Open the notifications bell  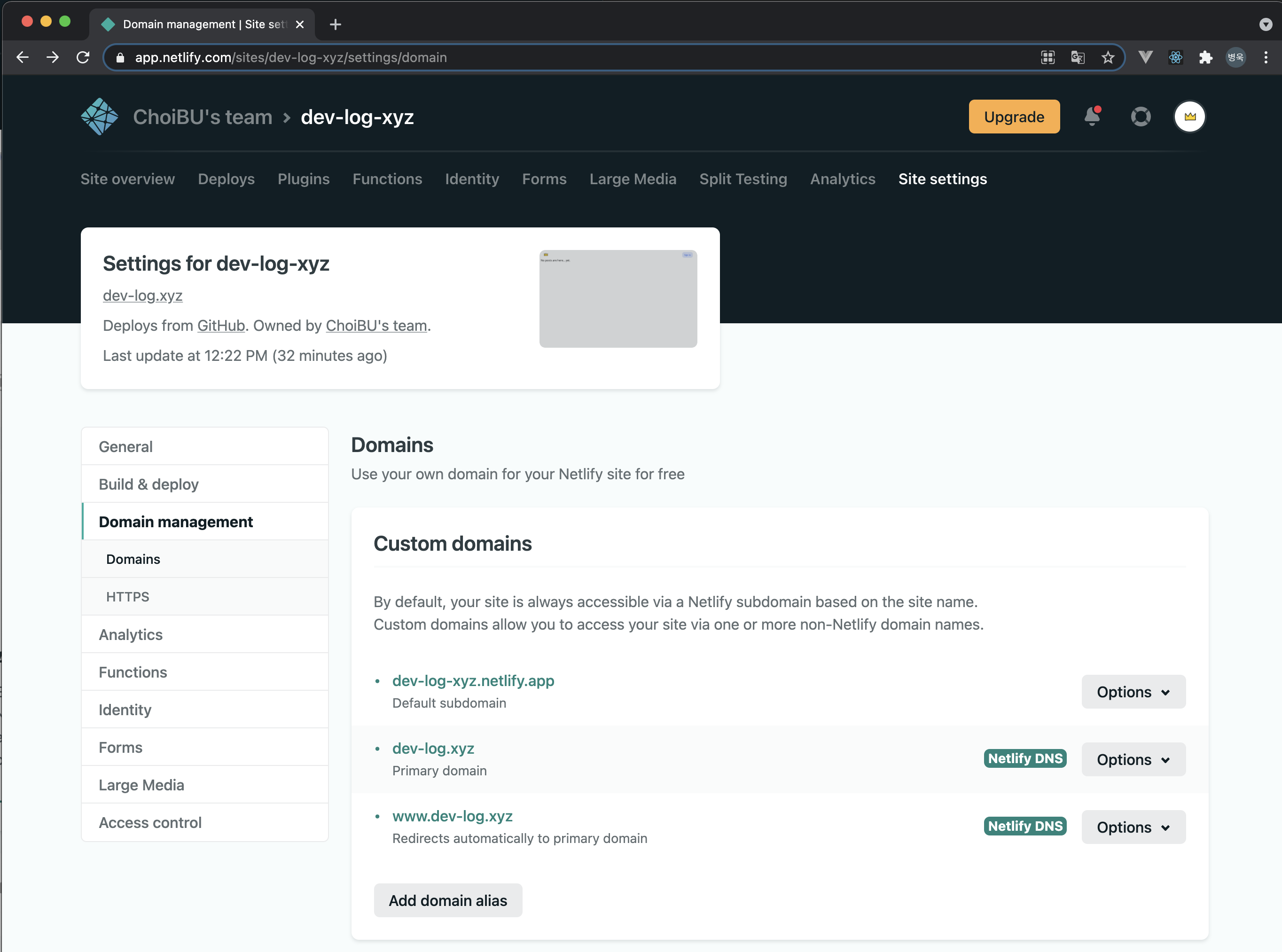[x=1092, y=117]
